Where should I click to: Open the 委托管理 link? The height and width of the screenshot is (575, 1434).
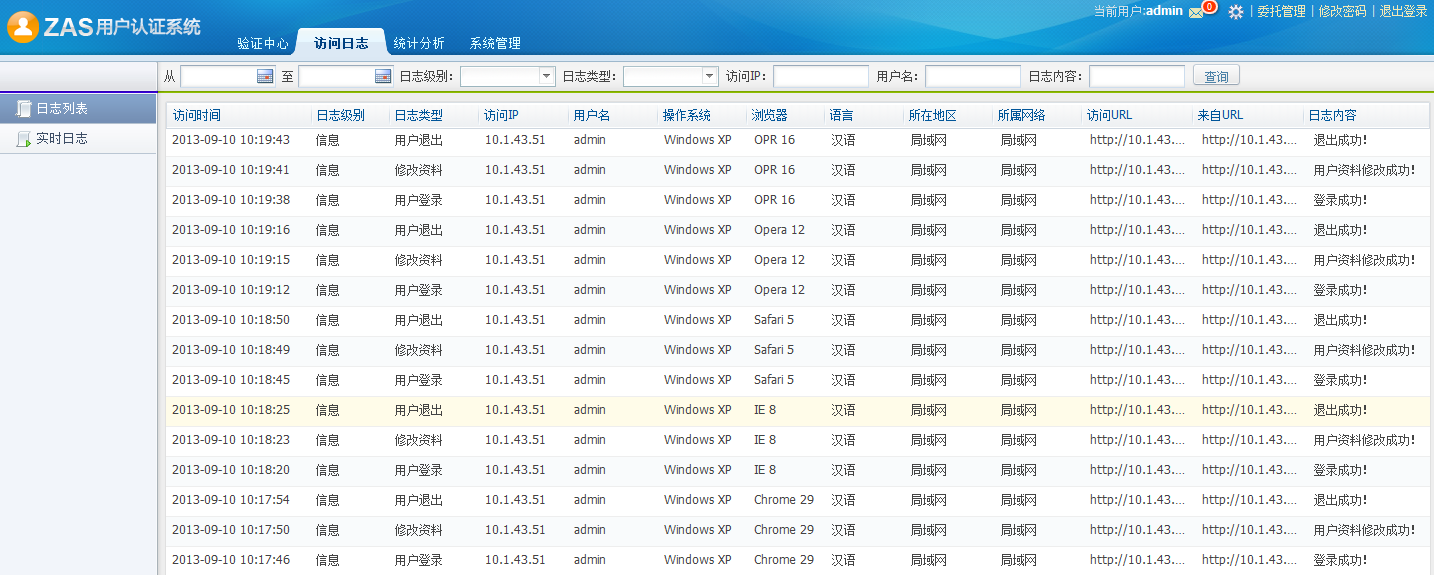1281,12
